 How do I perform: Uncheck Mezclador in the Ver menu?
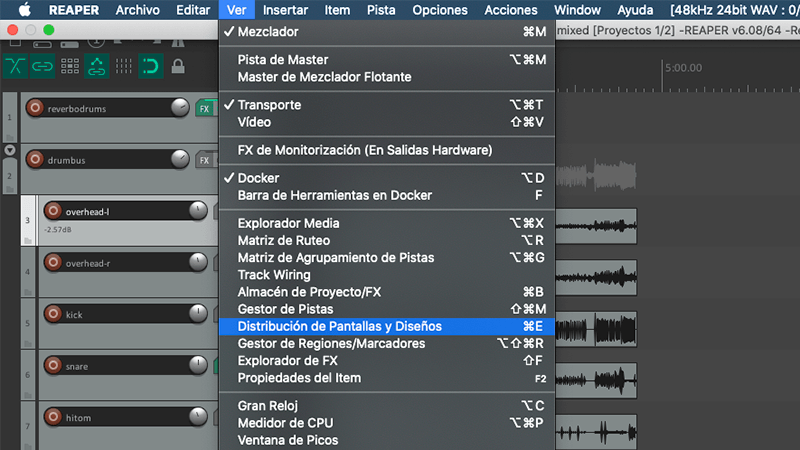(266, 32)
